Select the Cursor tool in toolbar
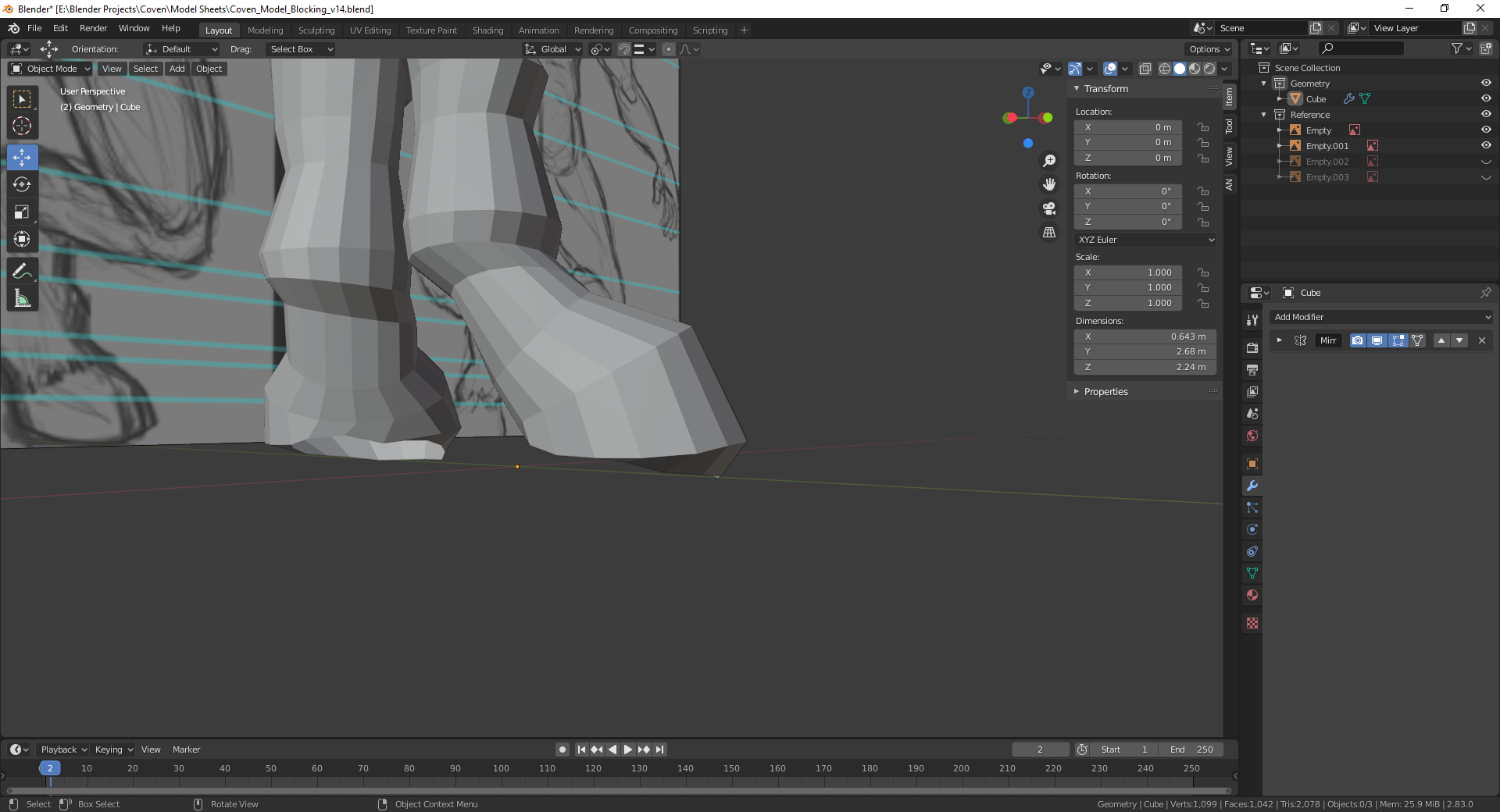The height and width of the screenshot is (812, 1500). click(x=22, y=126)
